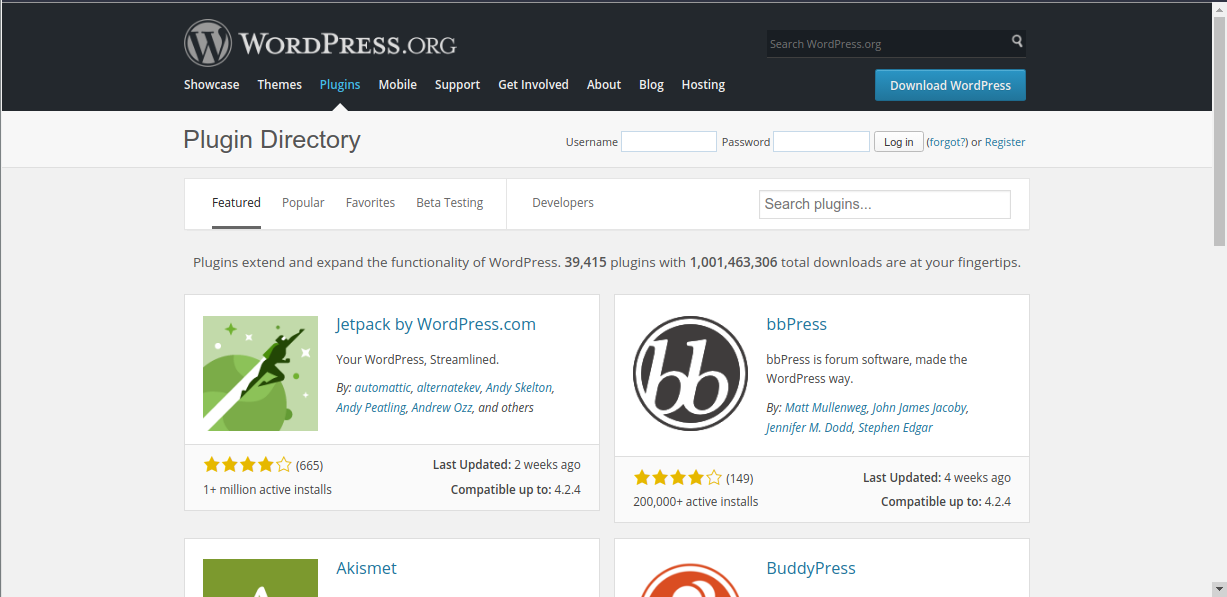Screen dimensions: 1227x597
Task: Open the BuddyPress title link
Action: 811,568
